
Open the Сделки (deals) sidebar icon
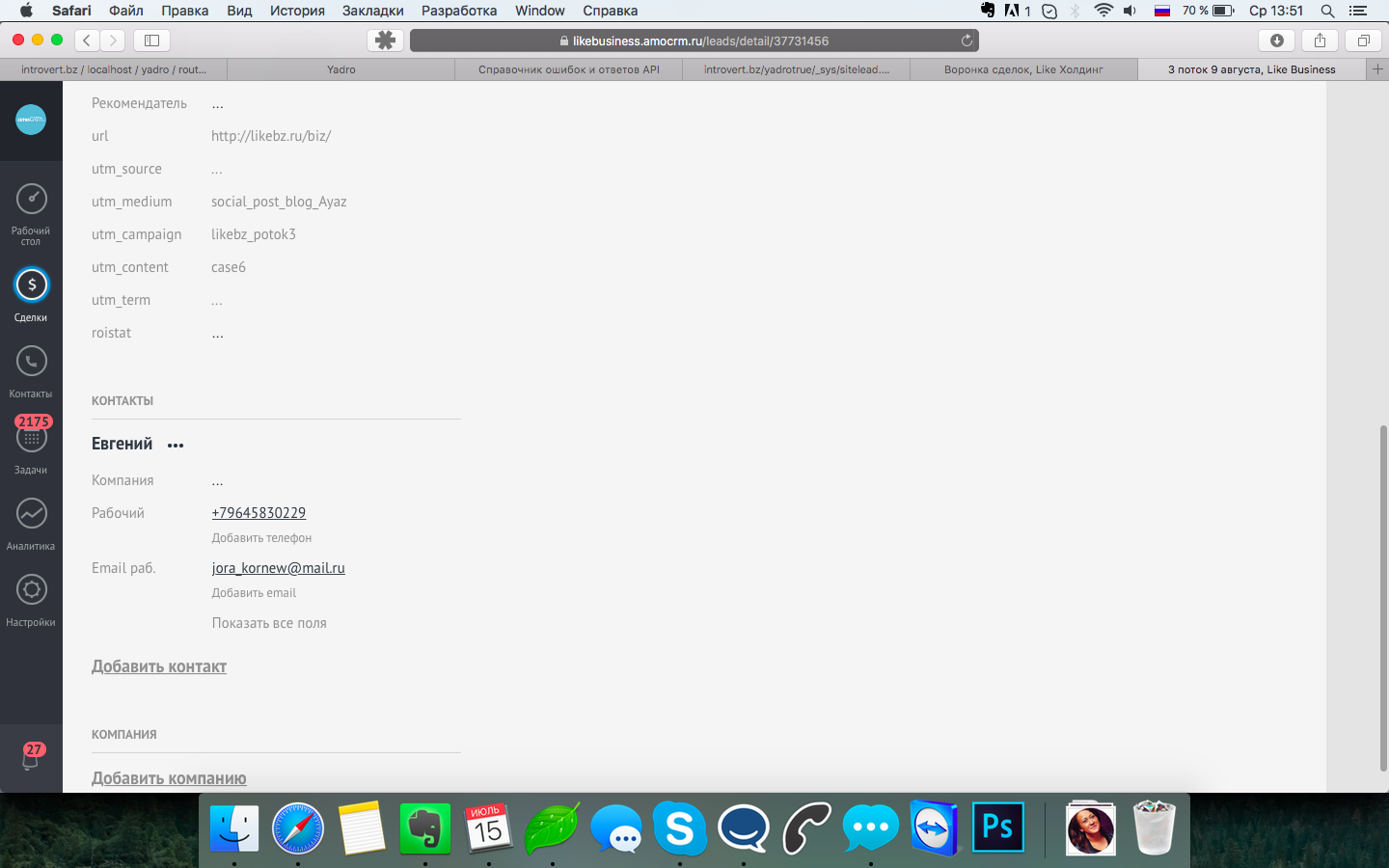(31, 285)
